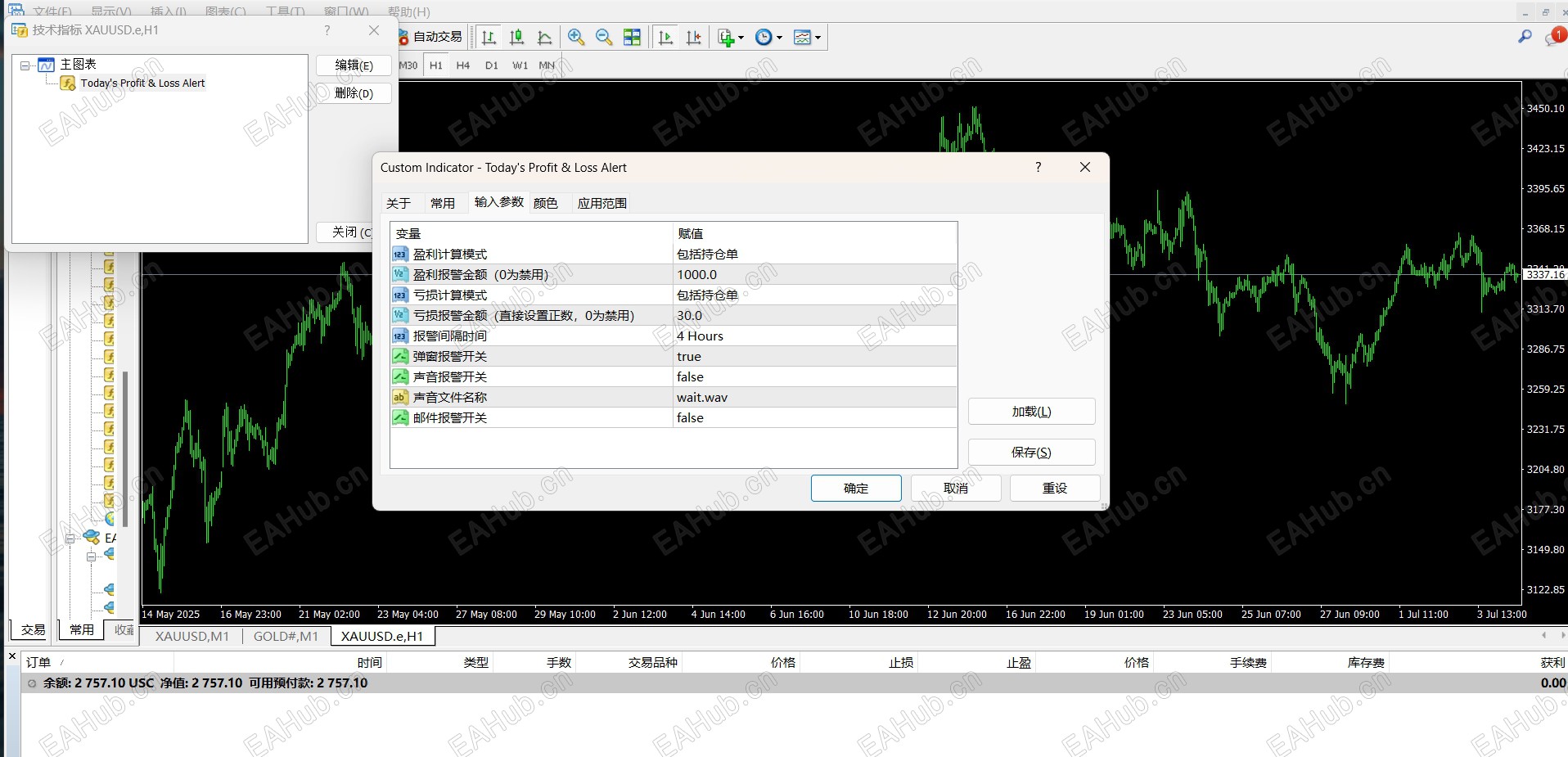This screenshot has height=757, width=1568.
Task: Click the account balance row icon
Action: coord(32,683)
